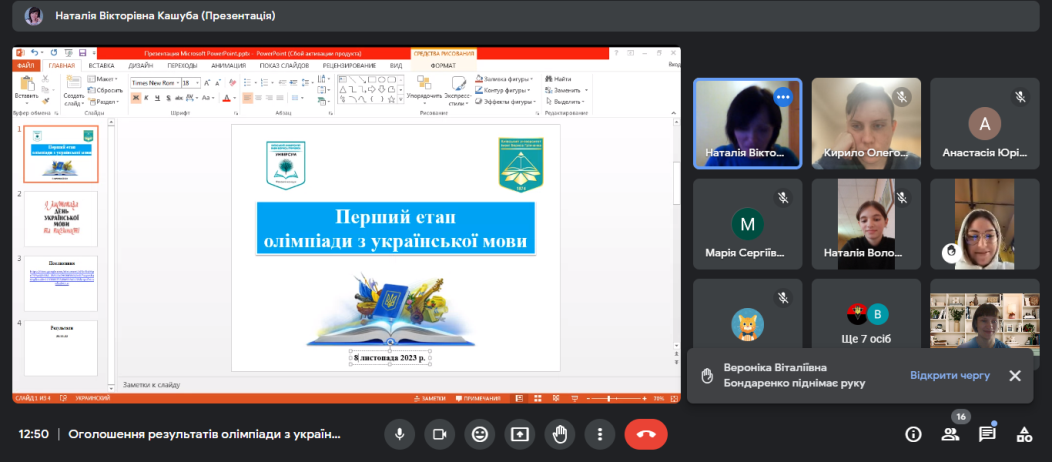Open more options three-dot menu
This screenshot has height=462, width=1052.
600,434
